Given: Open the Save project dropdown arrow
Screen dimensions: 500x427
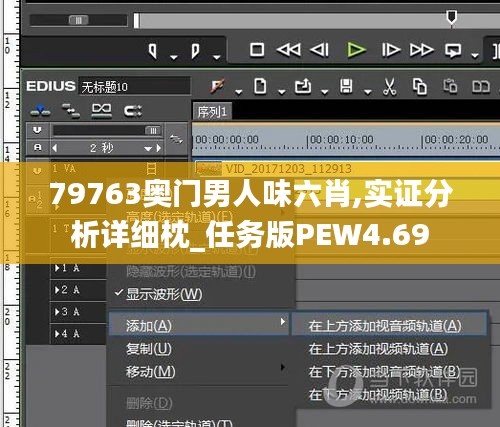Looking at the screenshot, I should click(368, 92).
